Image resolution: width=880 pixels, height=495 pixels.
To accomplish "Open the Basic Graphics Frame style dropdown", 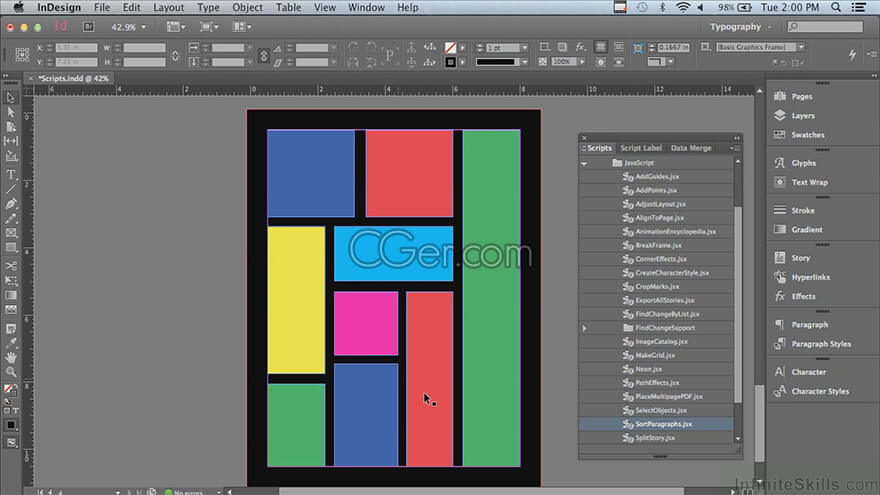I will (x=801, y=47).
